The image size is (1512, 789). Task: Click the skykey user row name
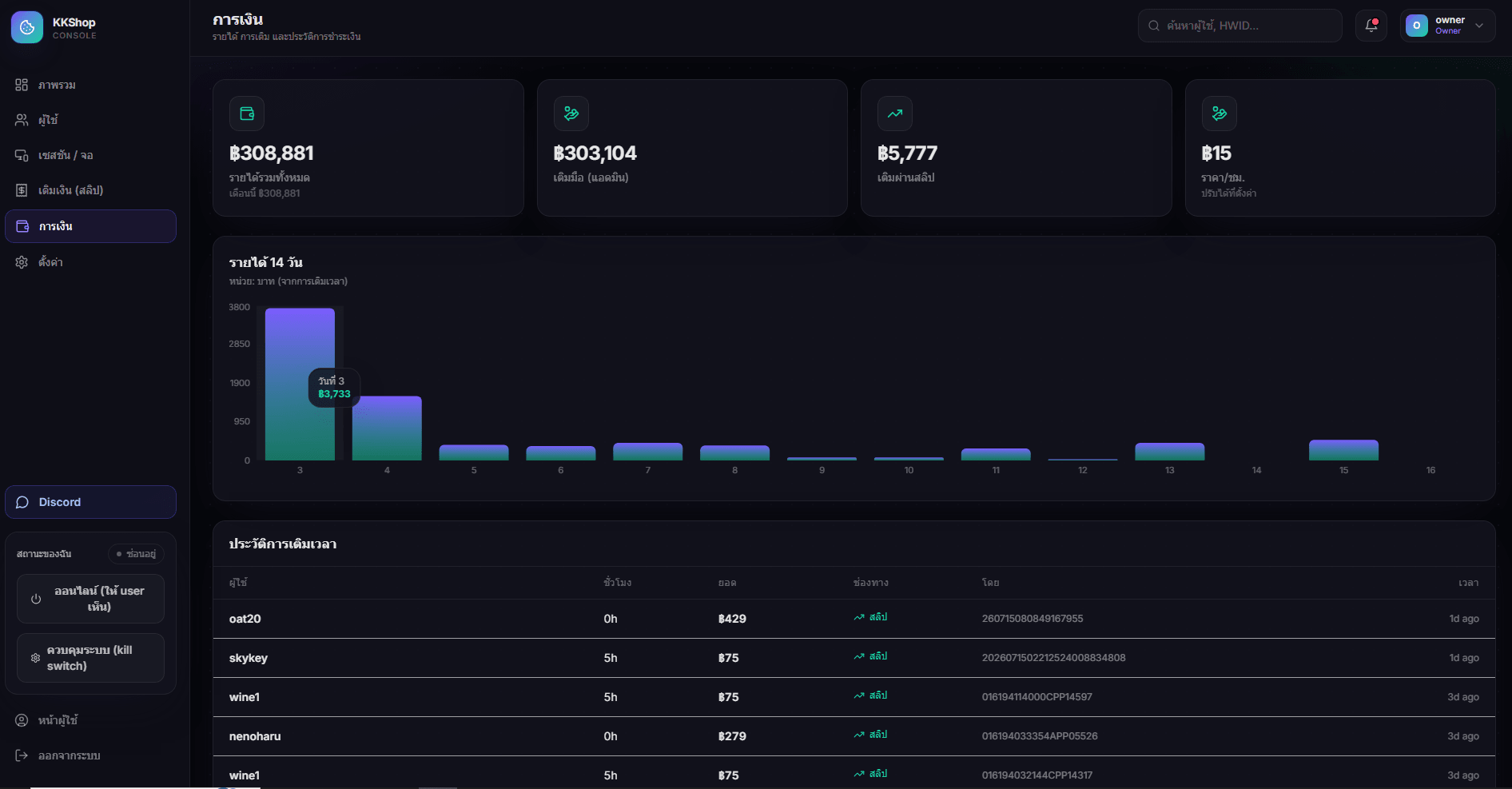(249, 658)
